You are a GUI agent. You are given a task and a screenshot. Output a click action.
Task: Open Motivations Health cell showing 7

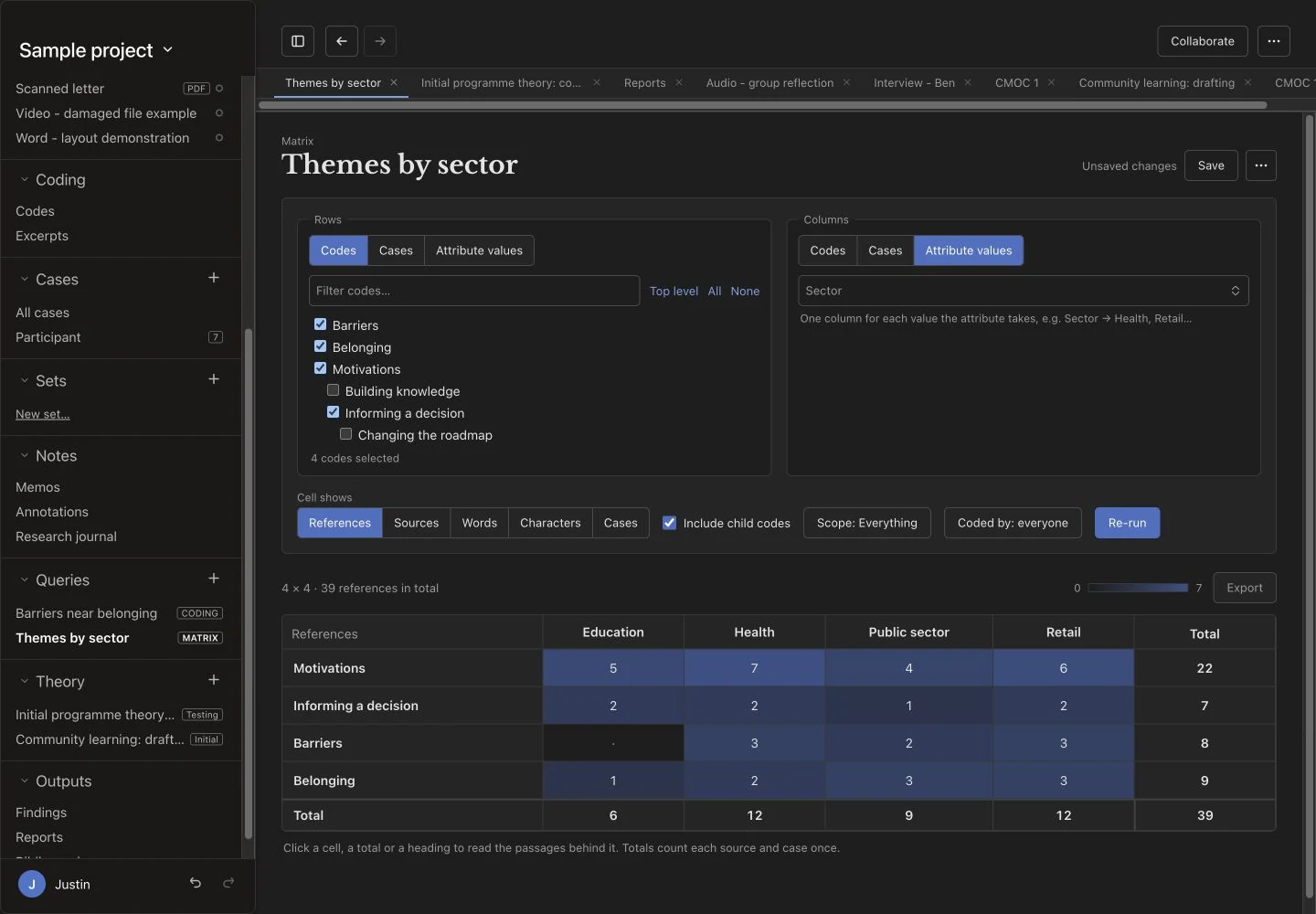754,668
